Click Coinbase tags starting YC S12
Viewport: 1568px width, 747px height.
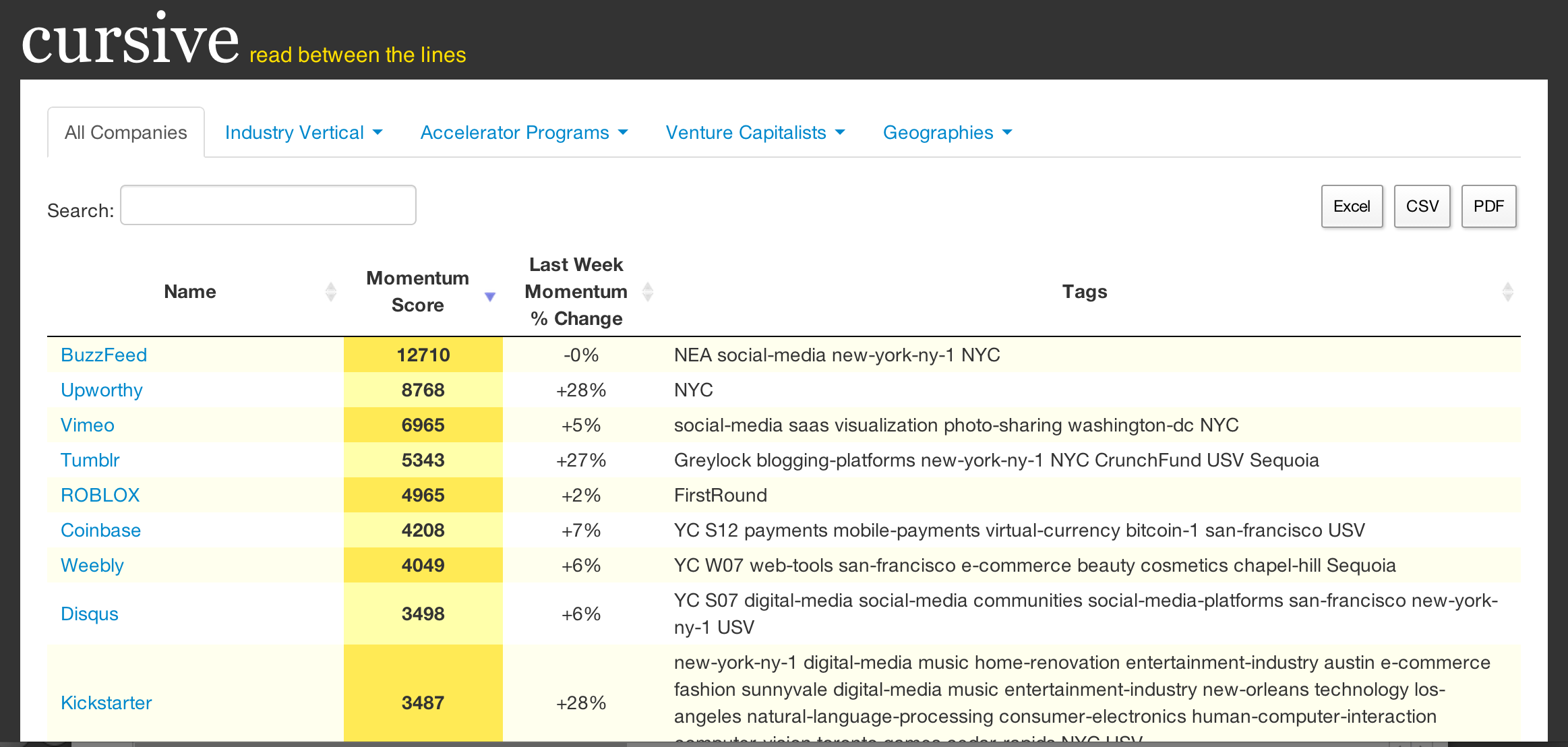(x=1019, y=531)
